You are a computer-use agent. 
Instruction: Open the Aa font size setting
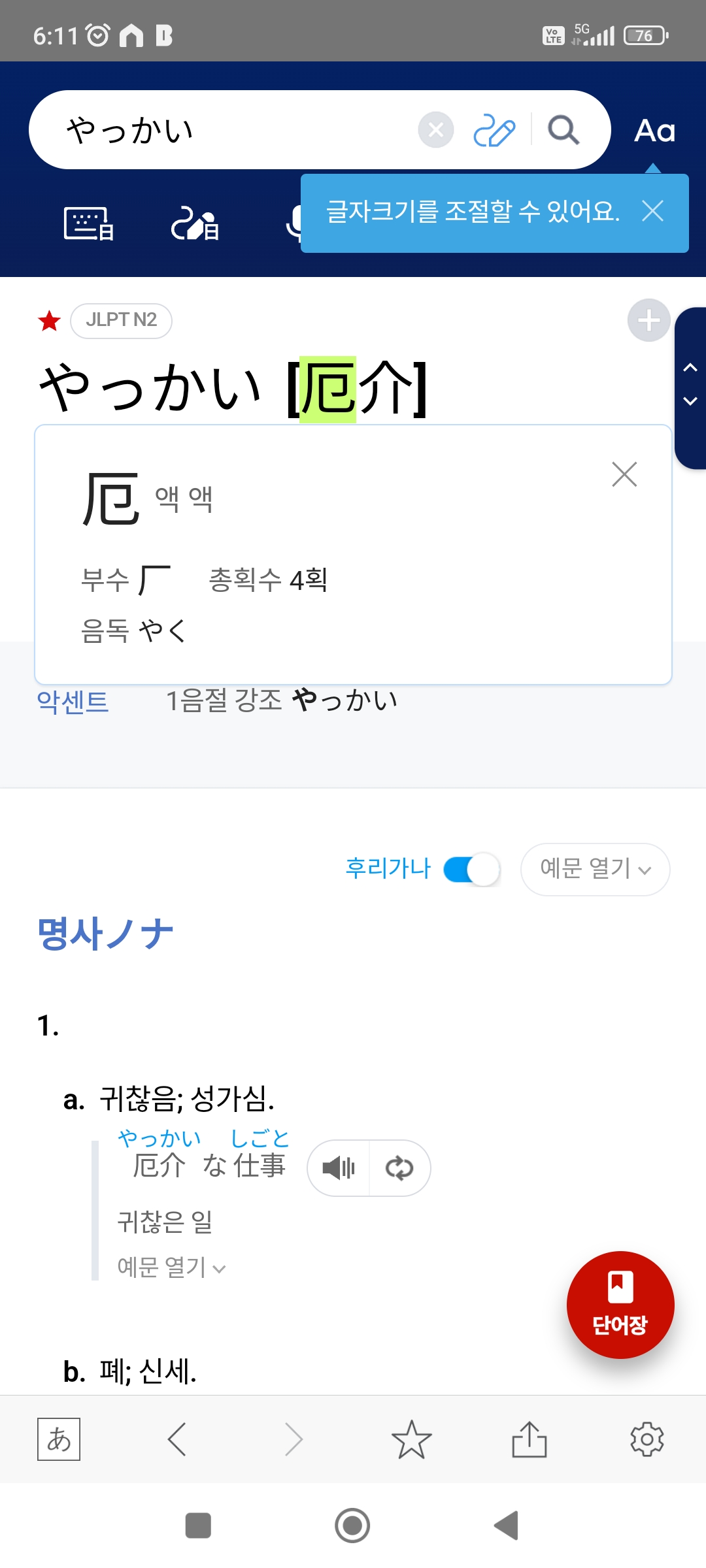point(654,131)
